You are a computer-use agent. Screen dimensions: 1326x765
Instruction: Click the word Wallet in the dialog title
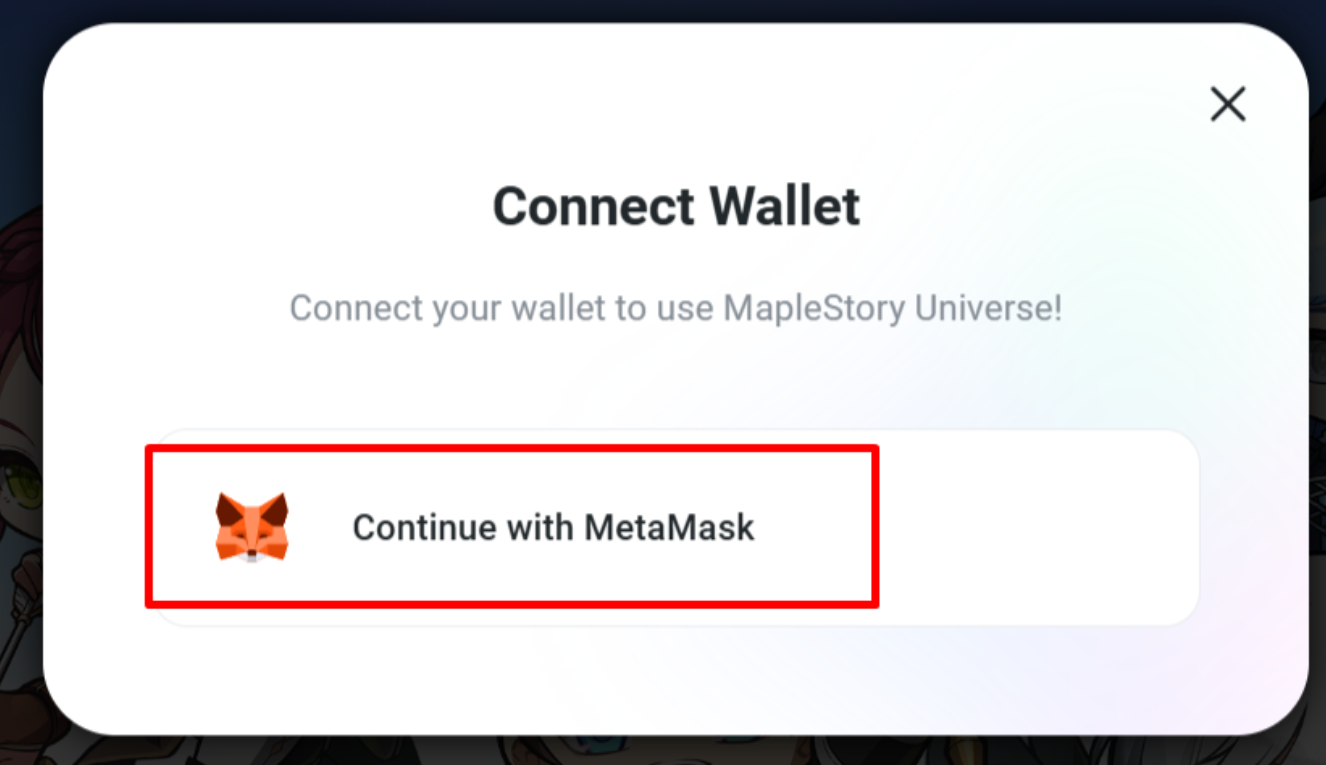[x=783, y=206]
